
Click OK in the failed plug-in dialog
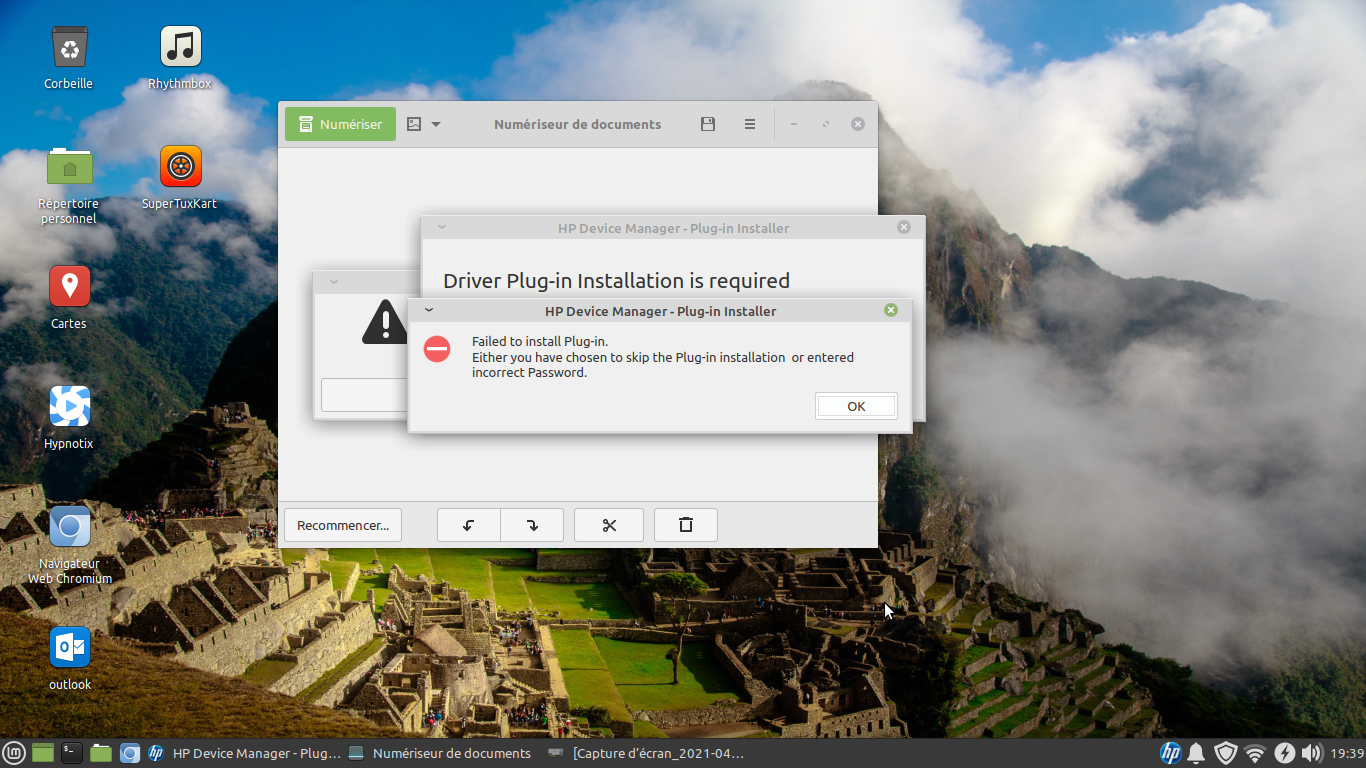pos(856,406)
